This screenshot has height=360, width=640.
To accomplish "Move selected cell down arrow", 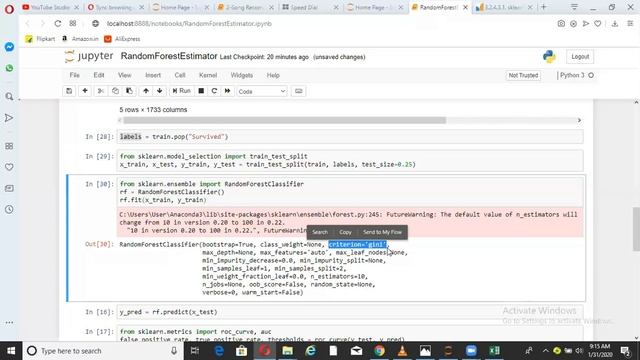I will [x=160, y=91].
